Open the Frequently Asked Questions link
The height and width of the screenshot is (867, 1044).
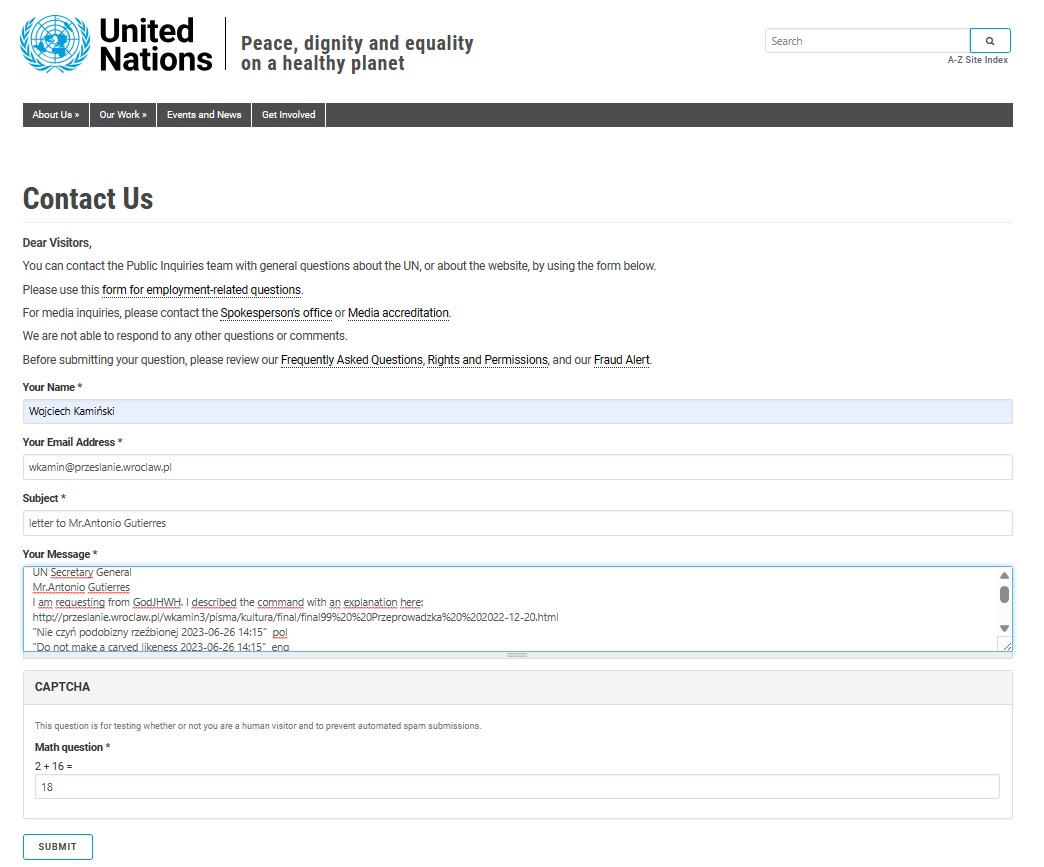352,360
